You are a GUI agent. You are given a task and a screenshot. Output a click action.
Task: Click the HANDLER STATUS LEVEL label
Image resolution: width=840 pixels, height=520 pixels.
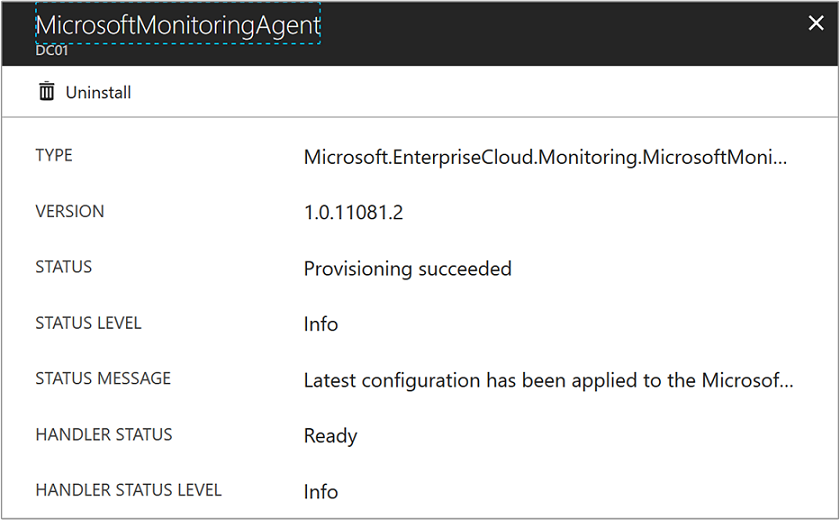click(x=128, y=490)
